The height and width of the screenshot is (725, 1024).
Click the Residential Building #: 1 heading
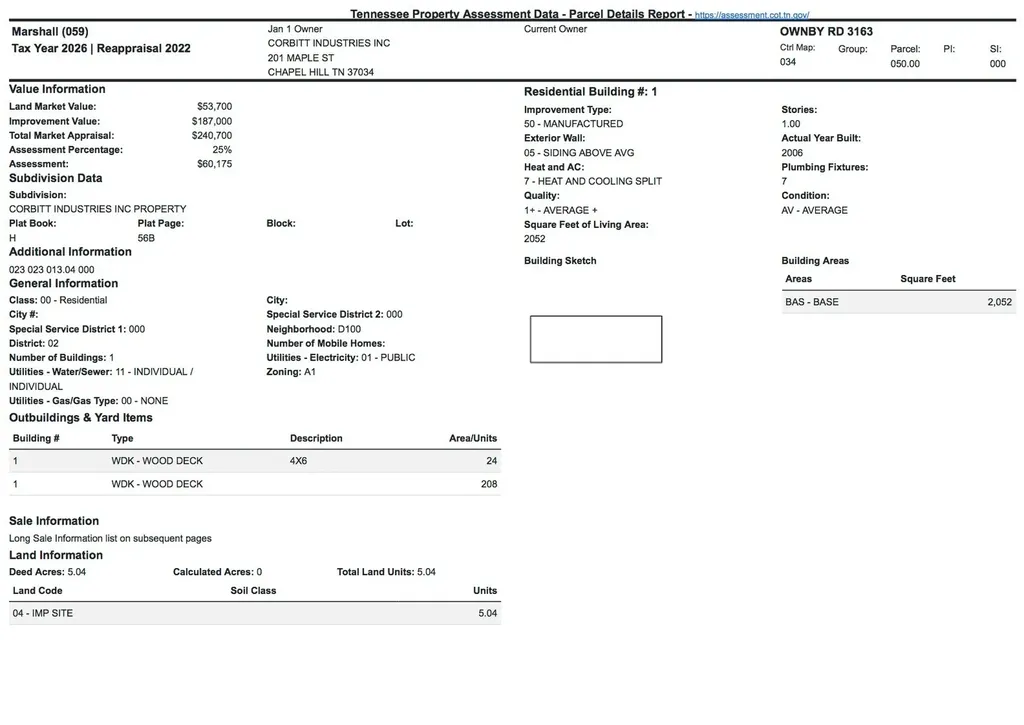tap(590, 91)
